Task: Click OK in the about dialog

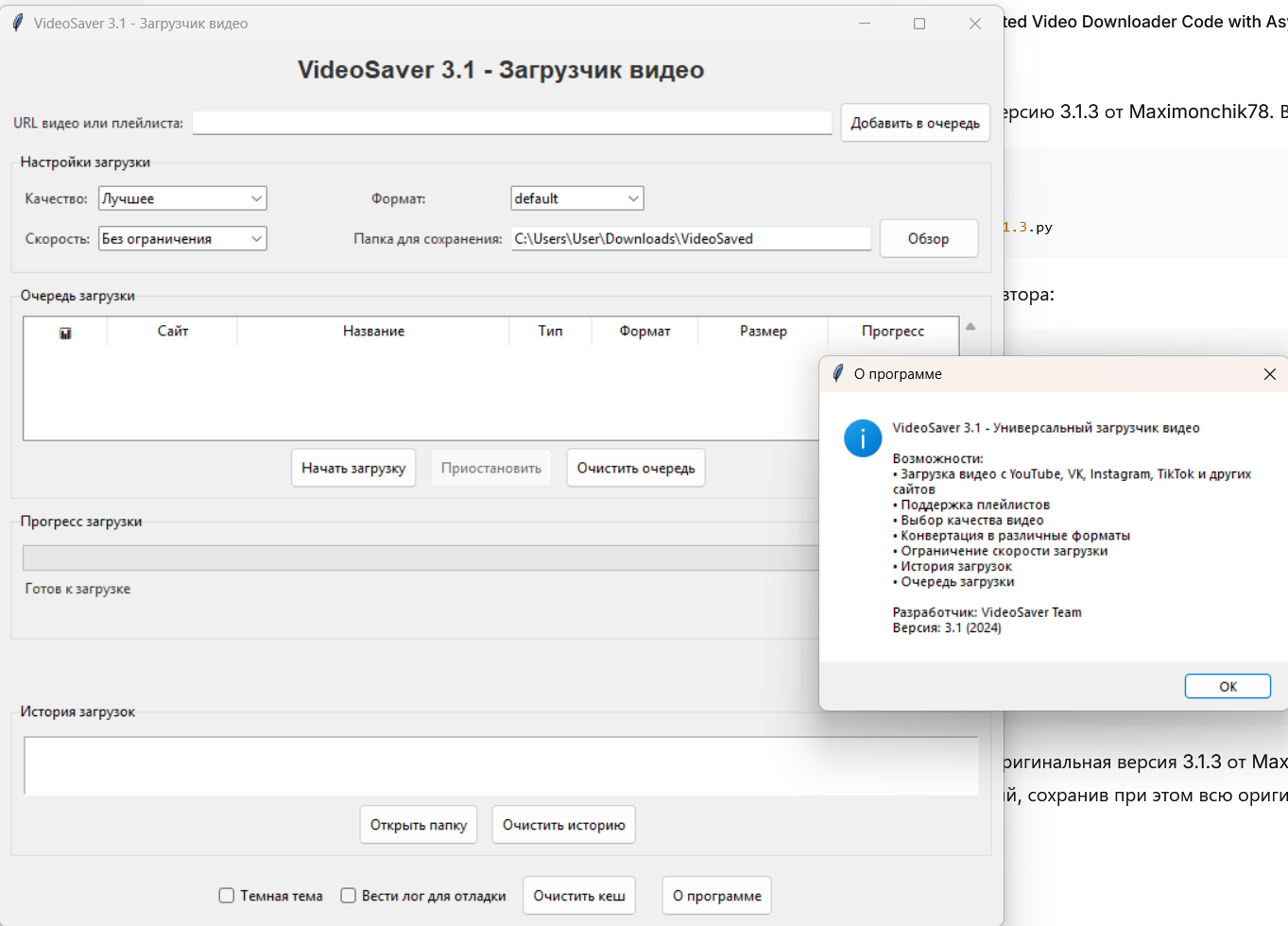Action: [x=1227, y=687]
